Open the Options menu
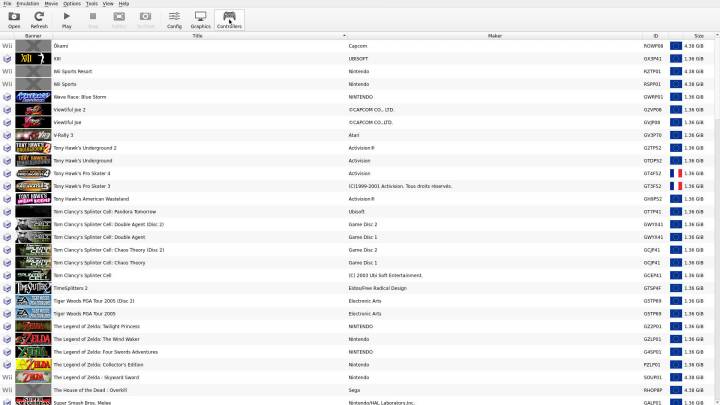The height and width of the screenshot is (405, 720). [x=72, y=4]
